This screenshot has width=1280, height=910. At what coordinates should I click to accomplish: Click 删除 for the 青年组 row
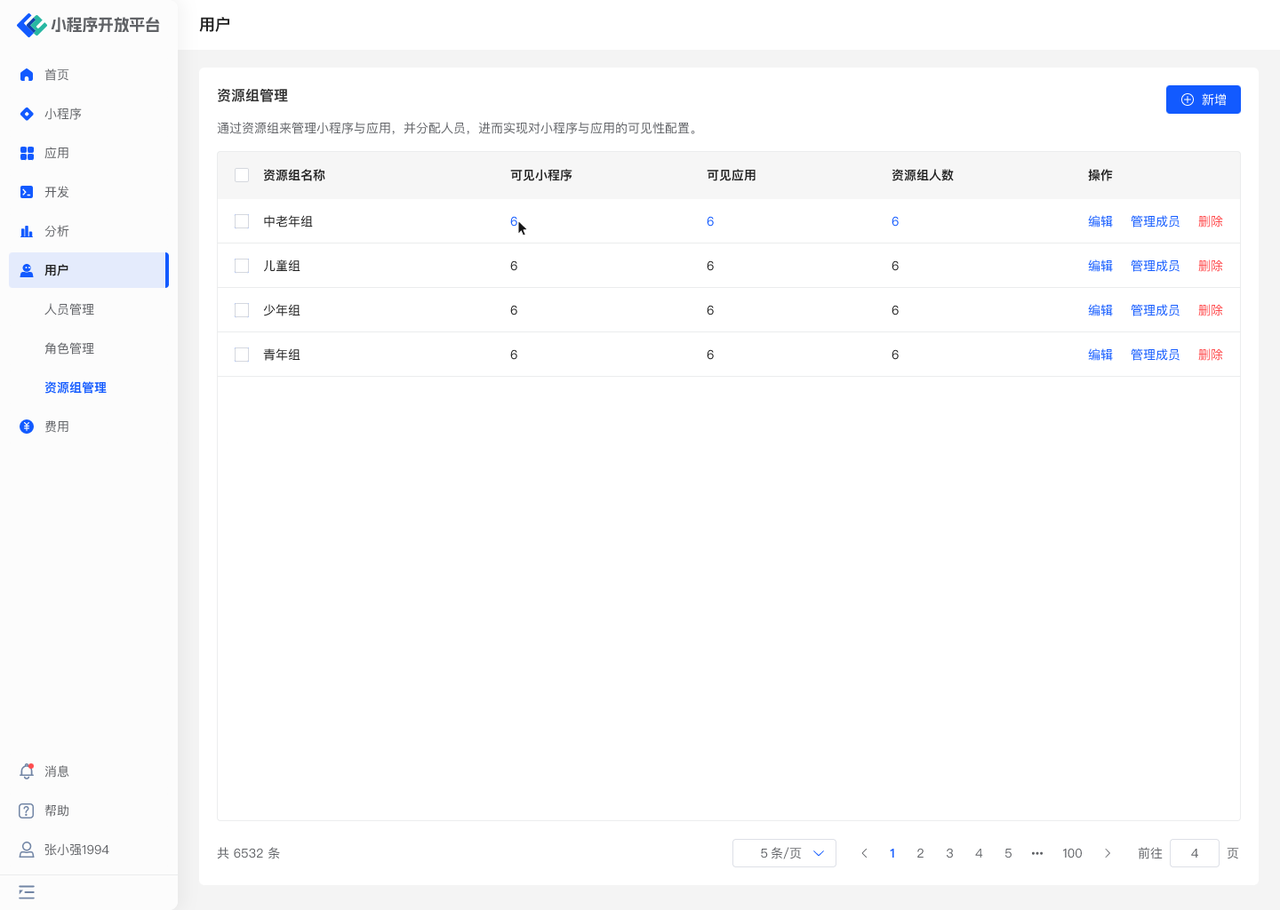[1210, 355]
